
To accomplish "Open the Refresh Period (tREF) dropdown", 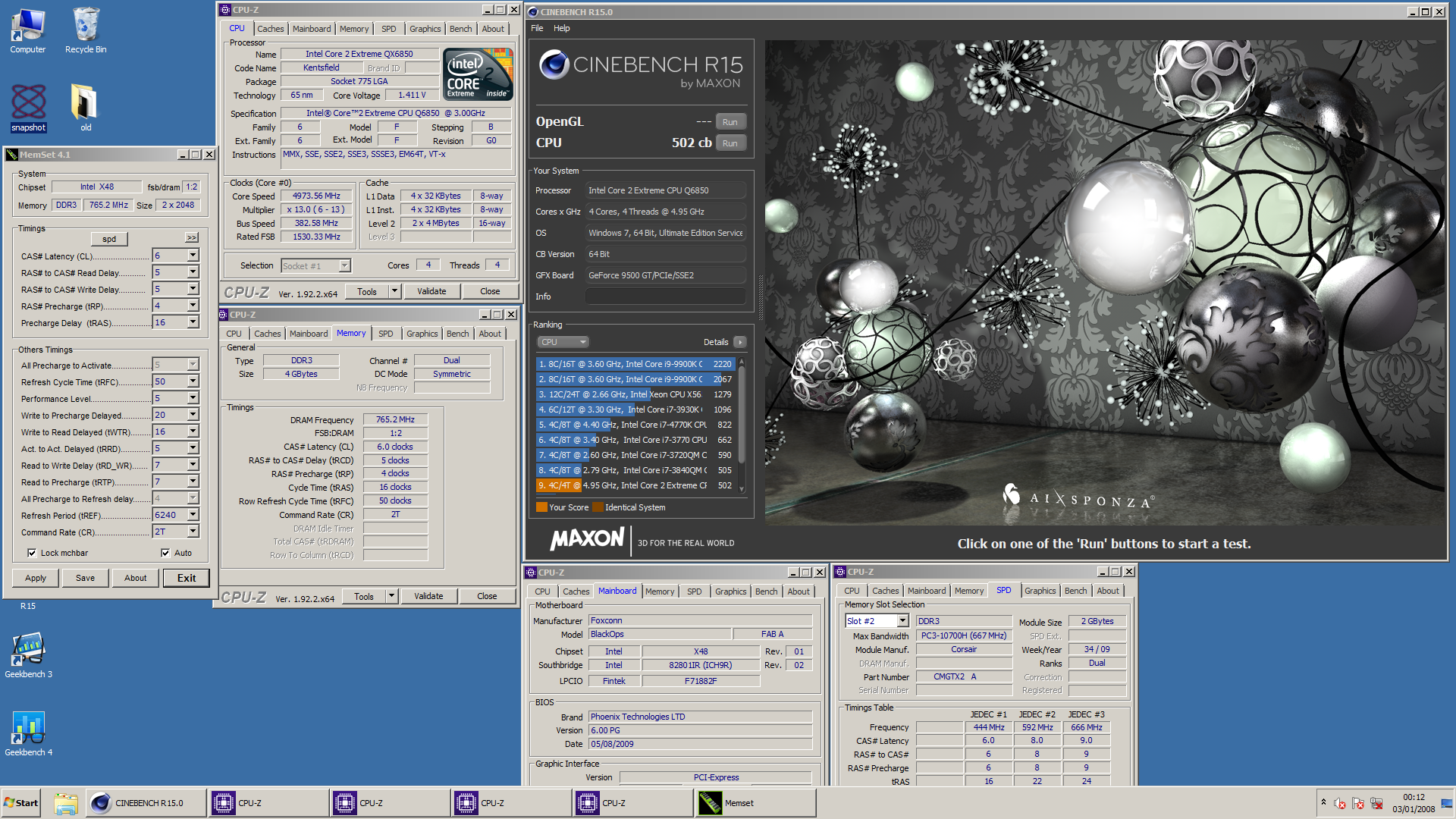I will point(193,515).
